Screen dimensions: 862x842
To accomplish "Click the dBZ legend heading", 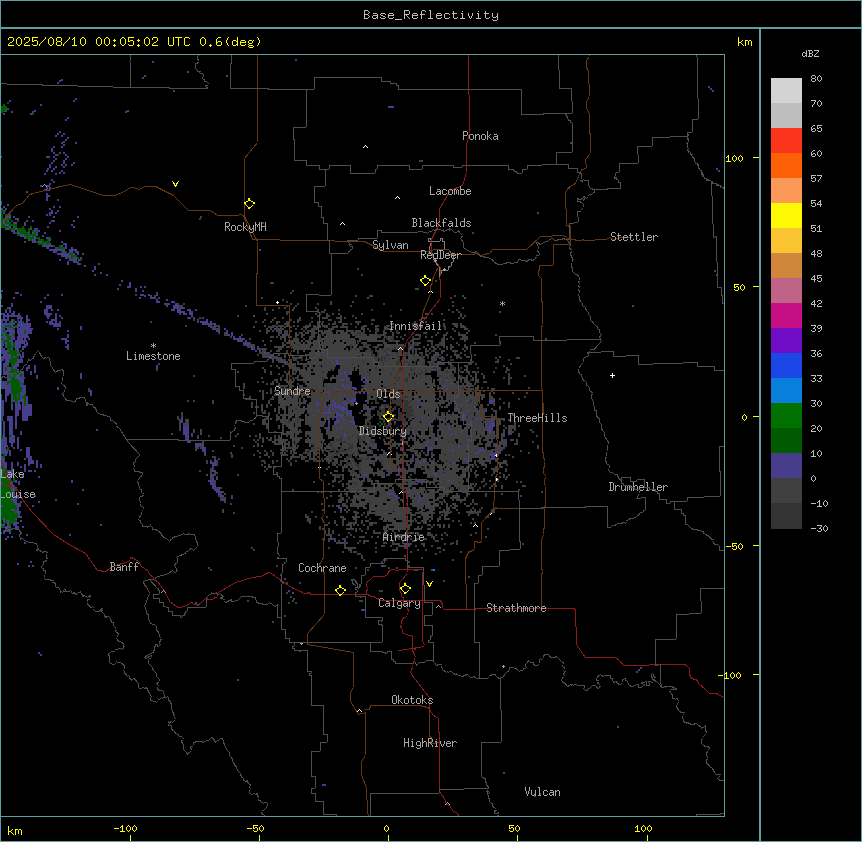I will click(810, 54).
